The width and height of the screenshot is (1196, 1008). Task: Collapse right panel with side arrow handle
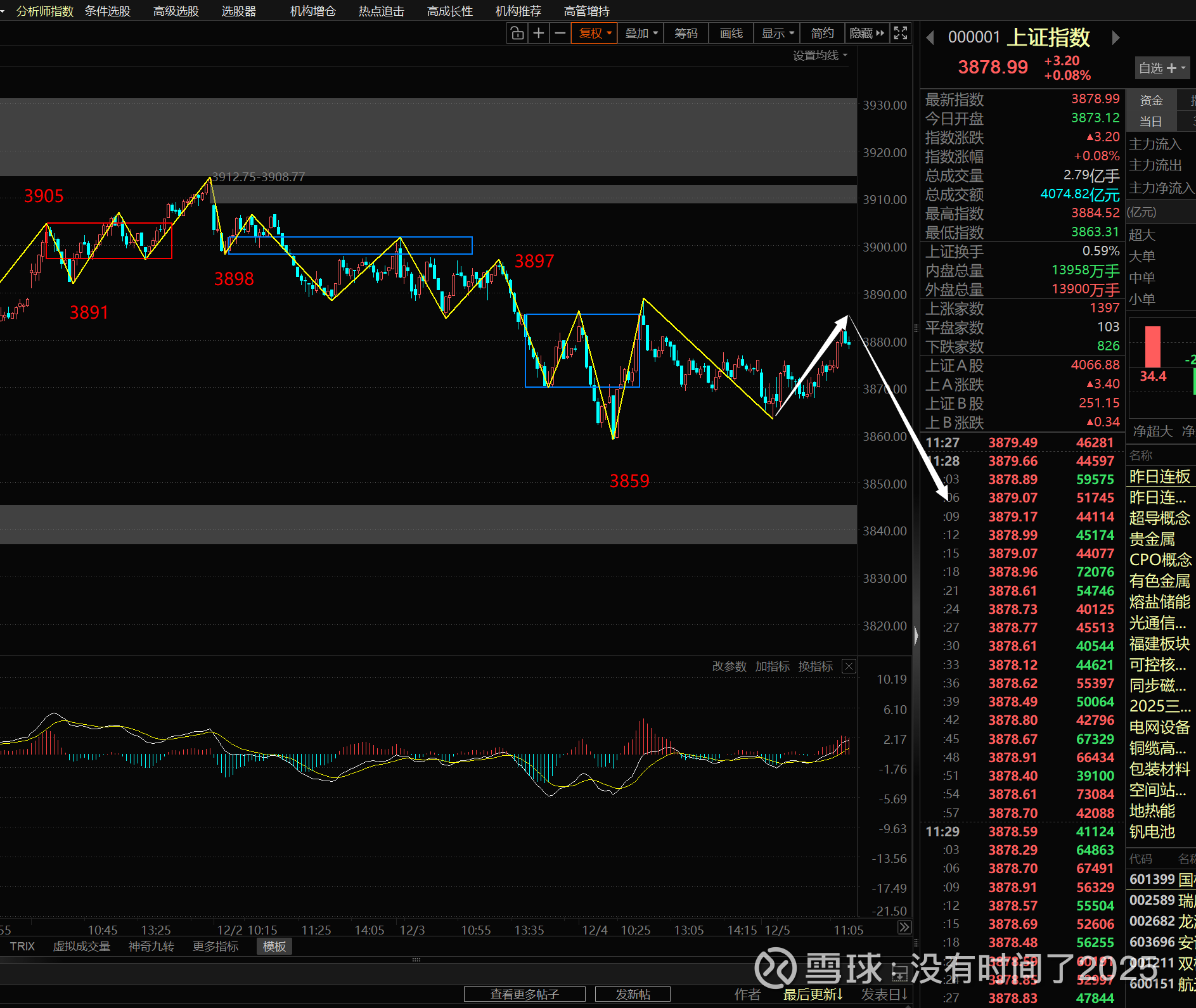(916, 635)
